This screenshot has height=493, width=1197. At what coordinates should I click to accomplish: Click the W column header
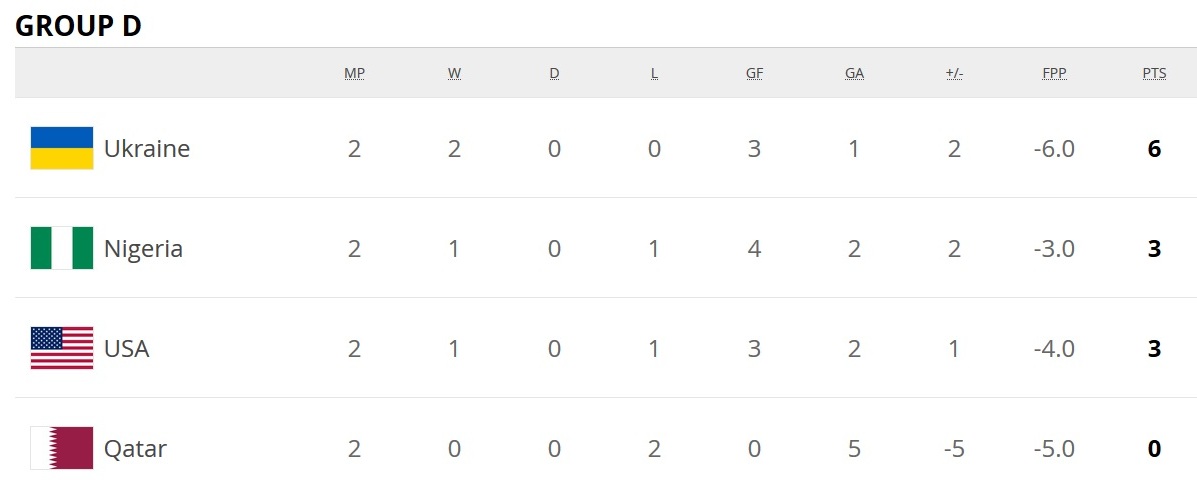point(454,73)
